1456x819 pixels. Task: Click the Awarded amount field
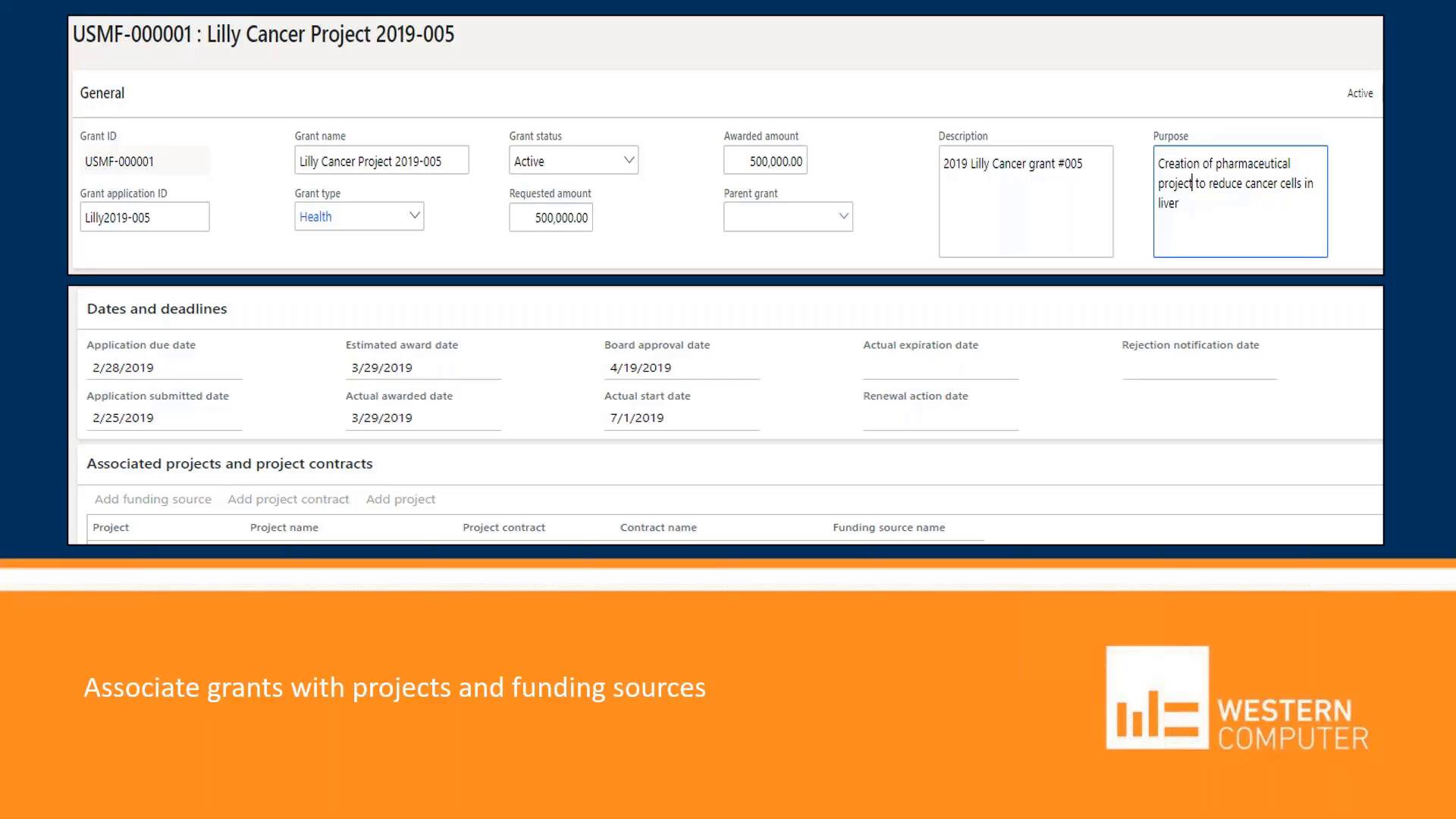pos(764,161)
